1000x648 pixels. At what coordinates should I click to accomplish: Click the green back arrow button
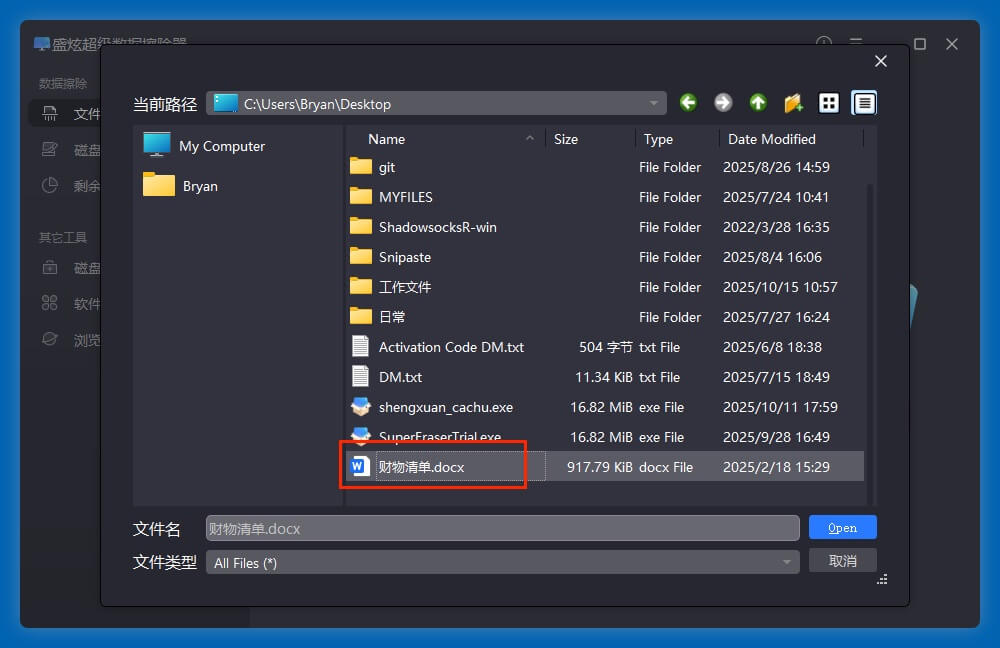coord(688,103)
